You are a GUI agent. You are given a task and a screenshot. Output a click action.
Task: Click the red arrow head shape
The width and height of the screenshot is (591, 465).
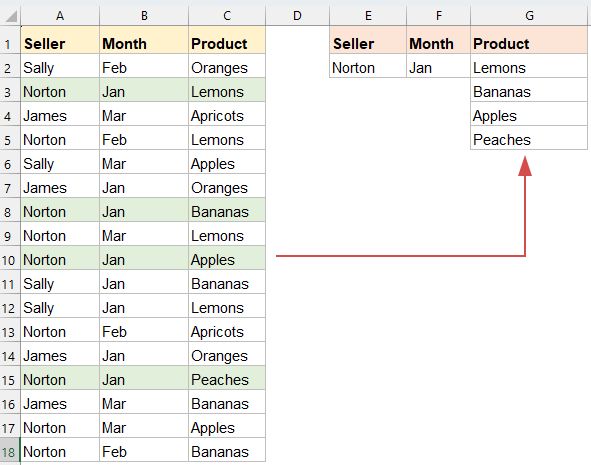[x=525, y=167]
